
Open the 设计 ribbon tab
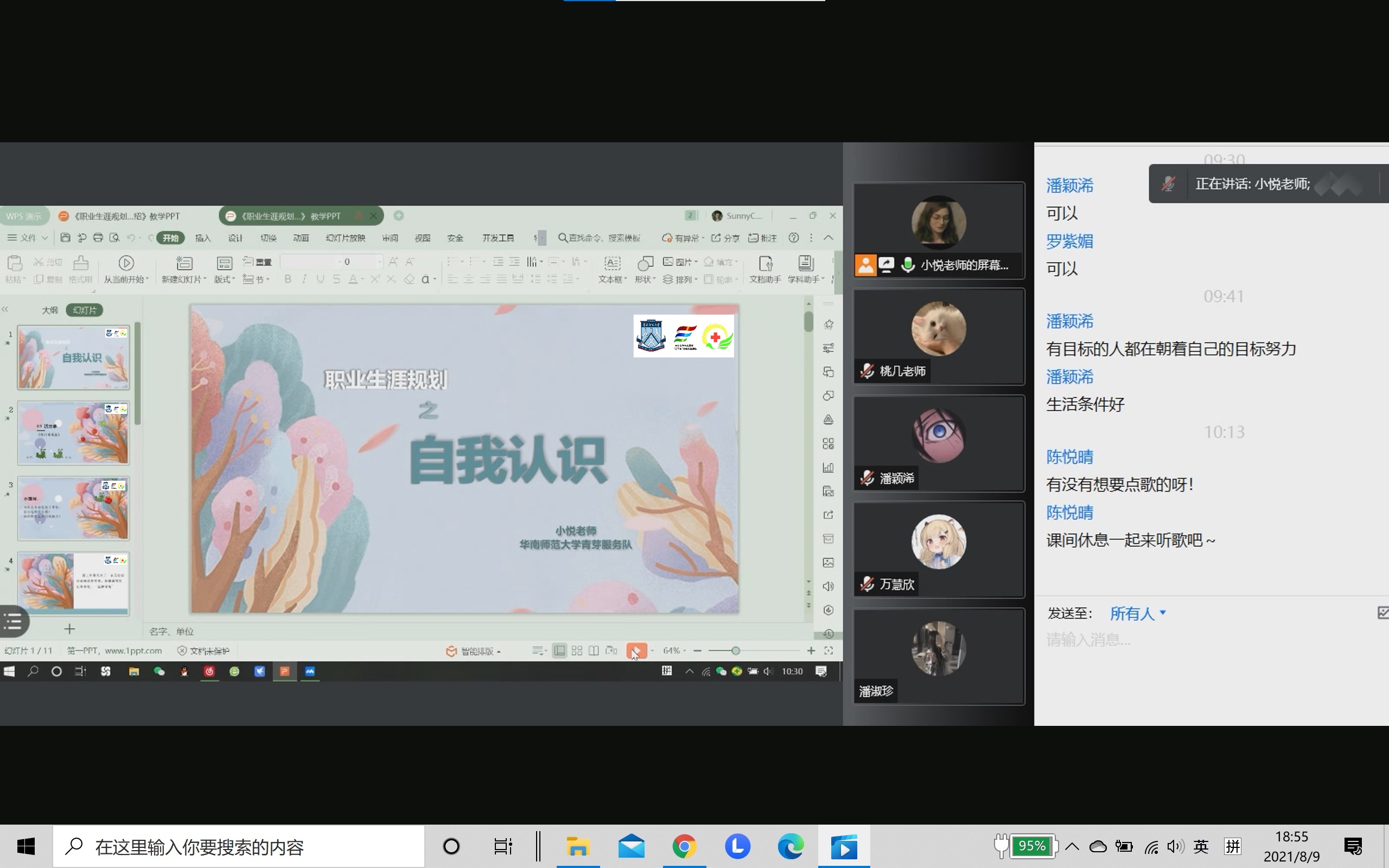point(235,238)
